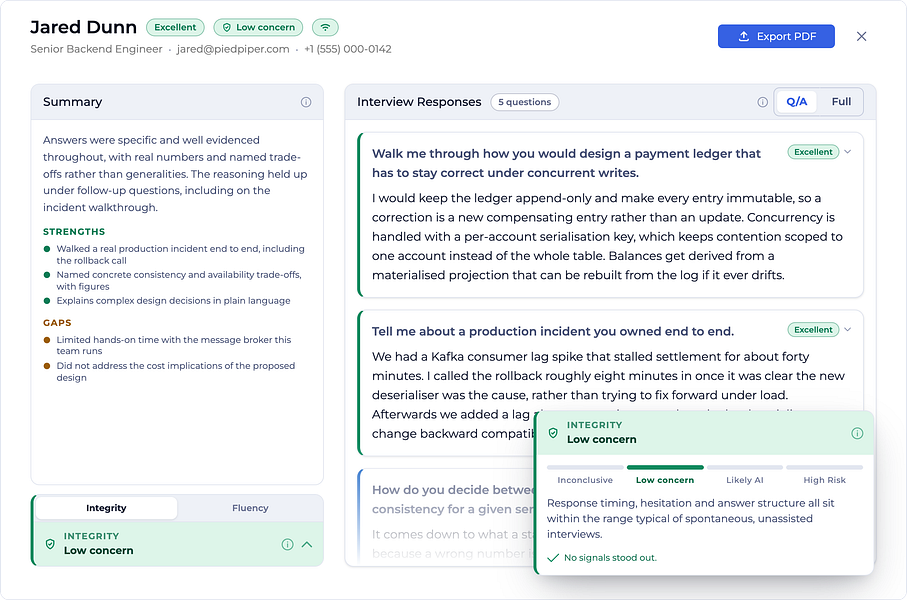The height and width of the screenshot is (600, 907).
Task: Click 'Did not address the cost implications' gap
Action: [176, 371]
